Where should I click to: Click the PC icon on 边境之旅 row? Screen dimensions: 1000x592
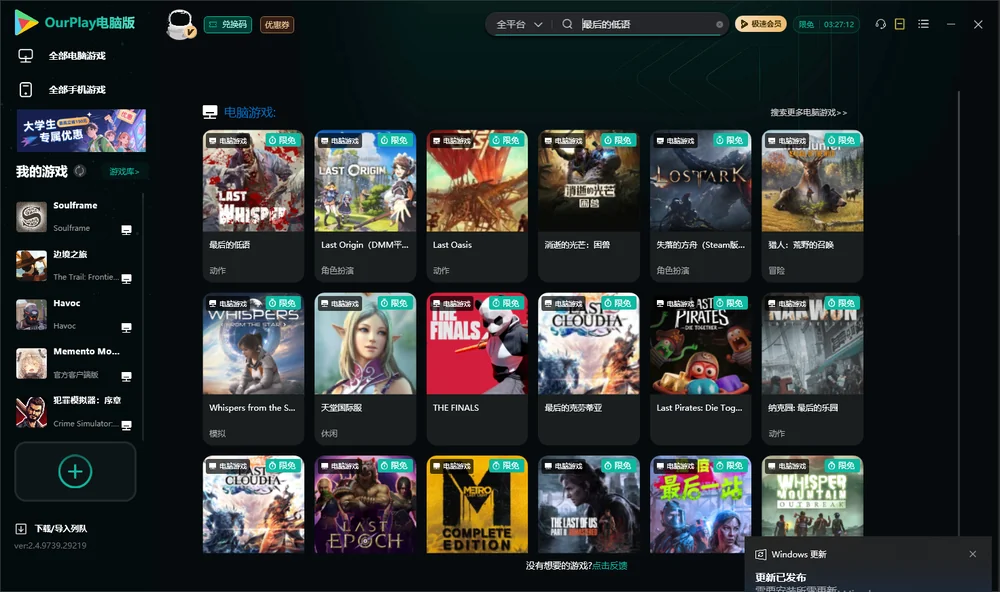[126, 279]
